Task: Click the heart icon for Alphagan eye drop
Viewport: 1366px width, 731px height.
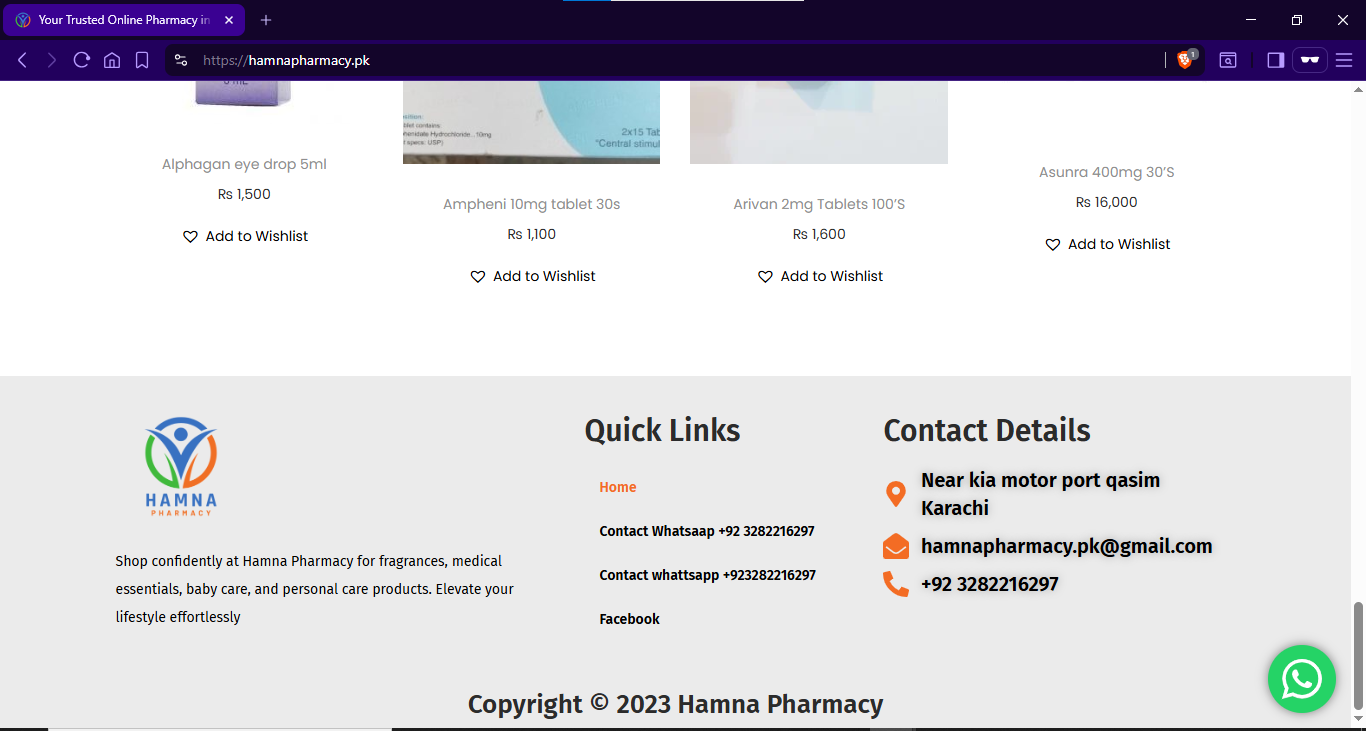Action: click(x=190, y=237)
